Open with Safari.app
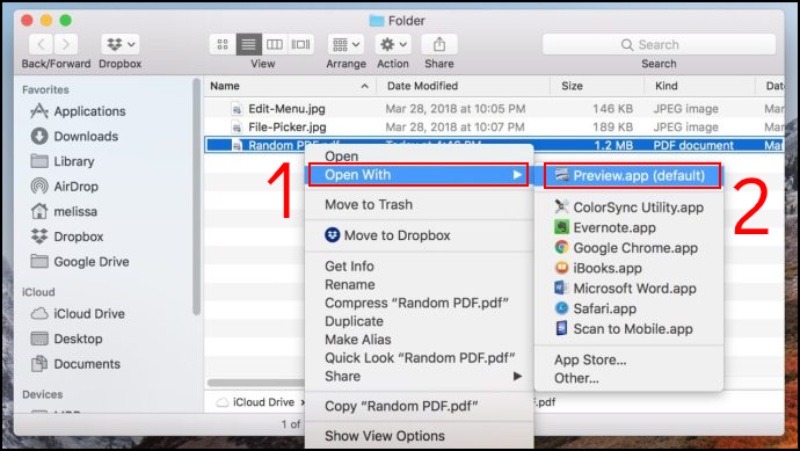The width and height of the screenshot is (800, 451). [x=629, y=309]
